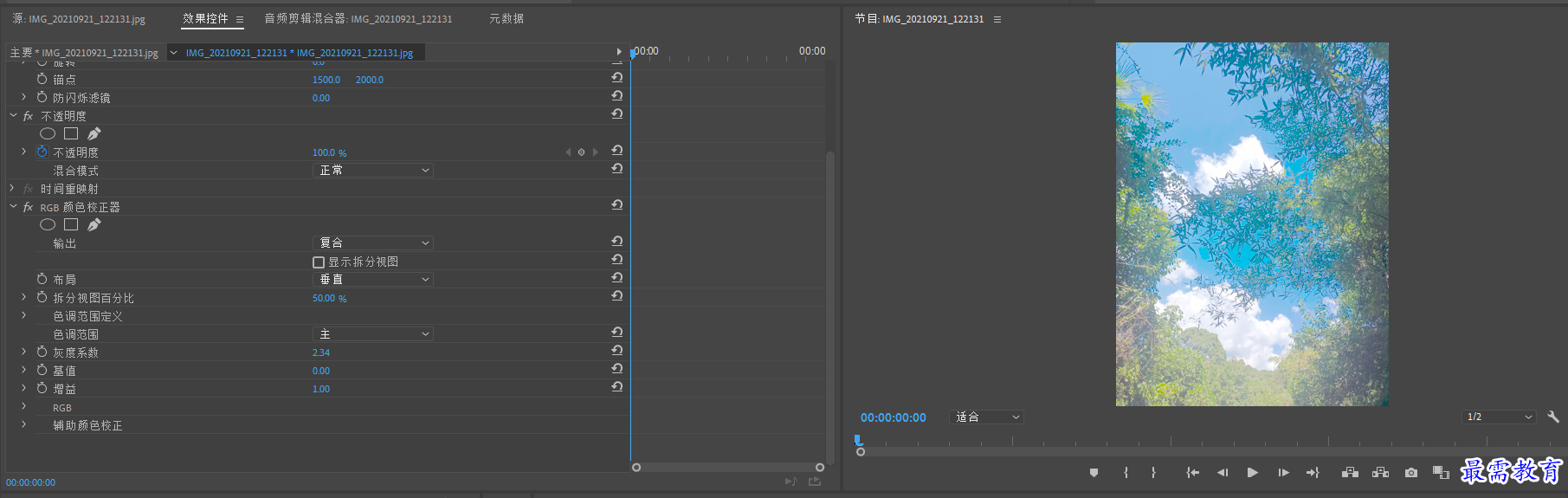The width and height of the screenshot is (1568, 498).
Task: Open 混合模式 dropdown showing 正常
Action: point(373,171)
